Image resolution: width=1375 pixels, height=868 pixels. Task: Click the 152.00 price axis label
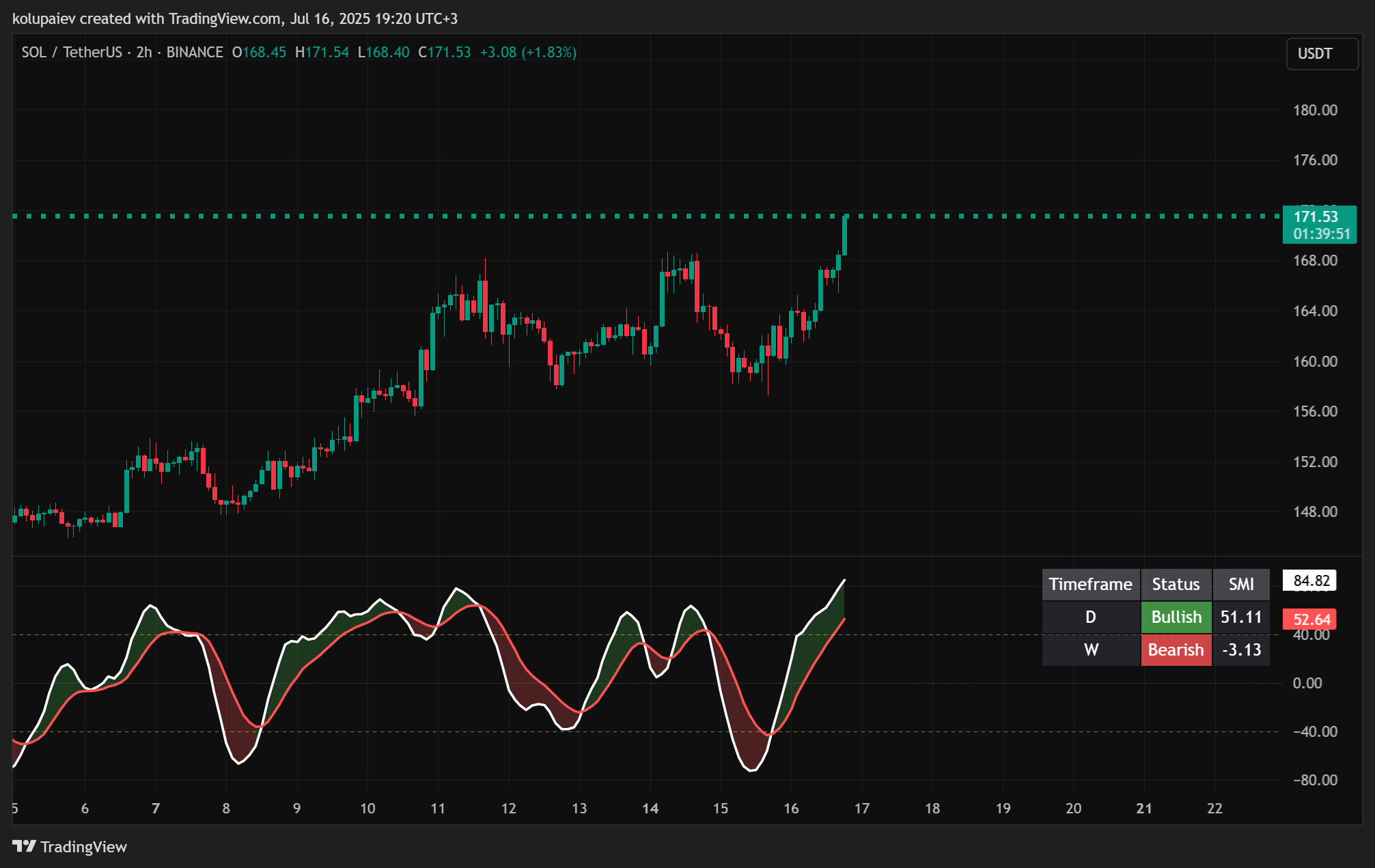point(1315,462)
